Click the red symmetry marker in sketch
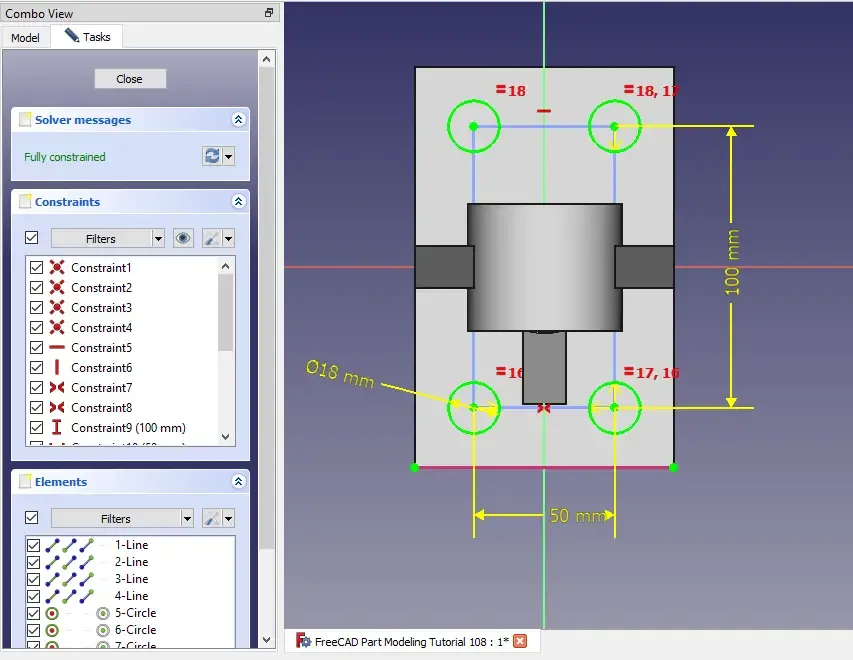Screen dimensions: 853x660 click(543, 408)
